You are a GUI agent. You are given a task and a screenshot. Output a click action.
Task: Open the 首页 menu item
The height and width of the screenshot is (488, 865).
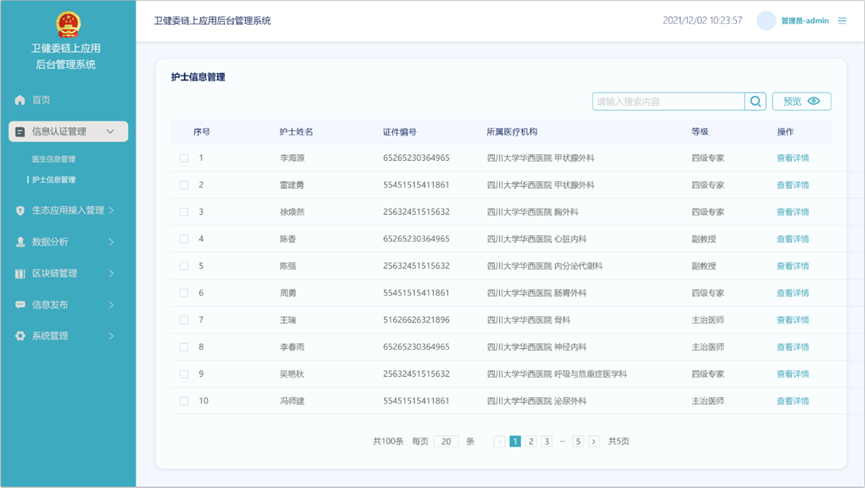41,100
